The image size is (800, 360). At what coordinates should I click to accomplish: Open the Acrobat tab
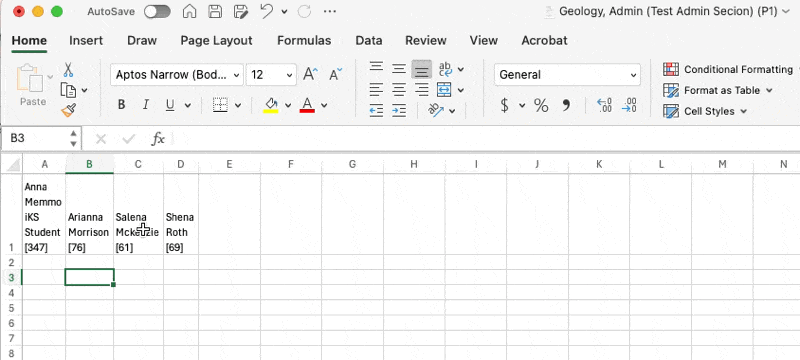[x=544, y=41]
